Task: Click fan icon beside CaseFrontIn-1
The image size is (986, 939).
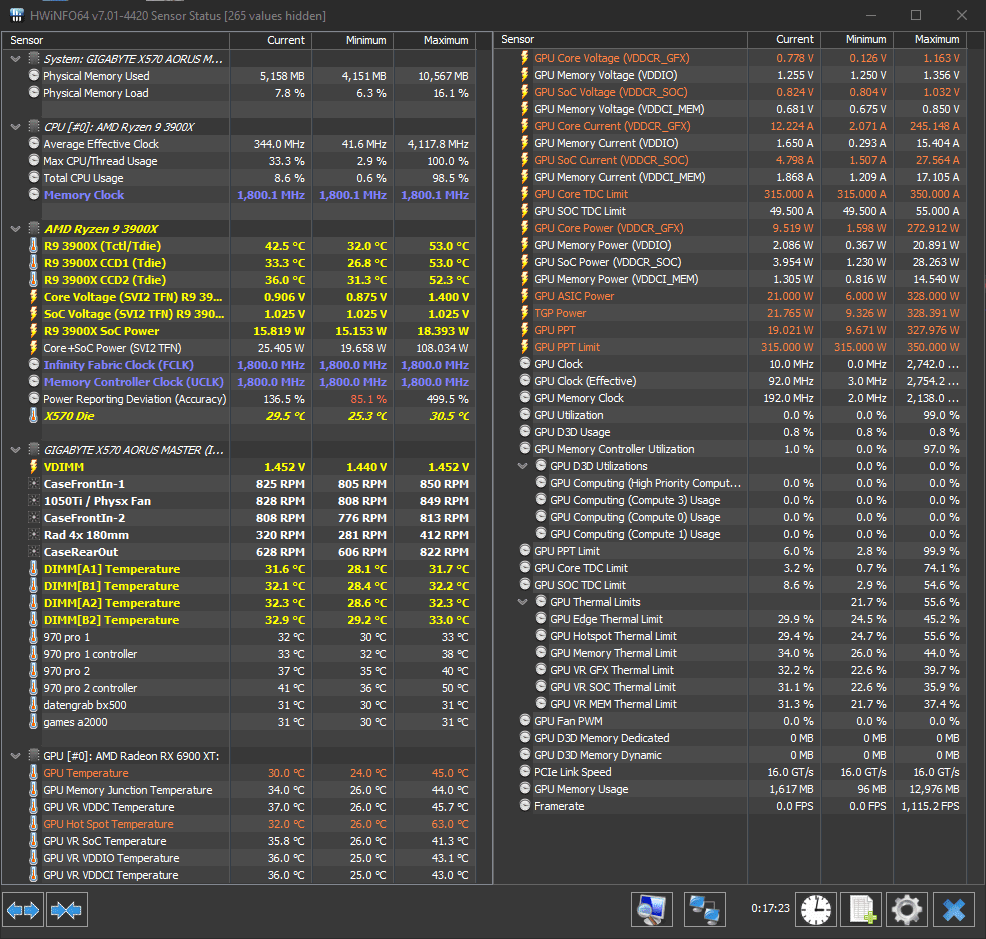Action: tap(34, 484)
